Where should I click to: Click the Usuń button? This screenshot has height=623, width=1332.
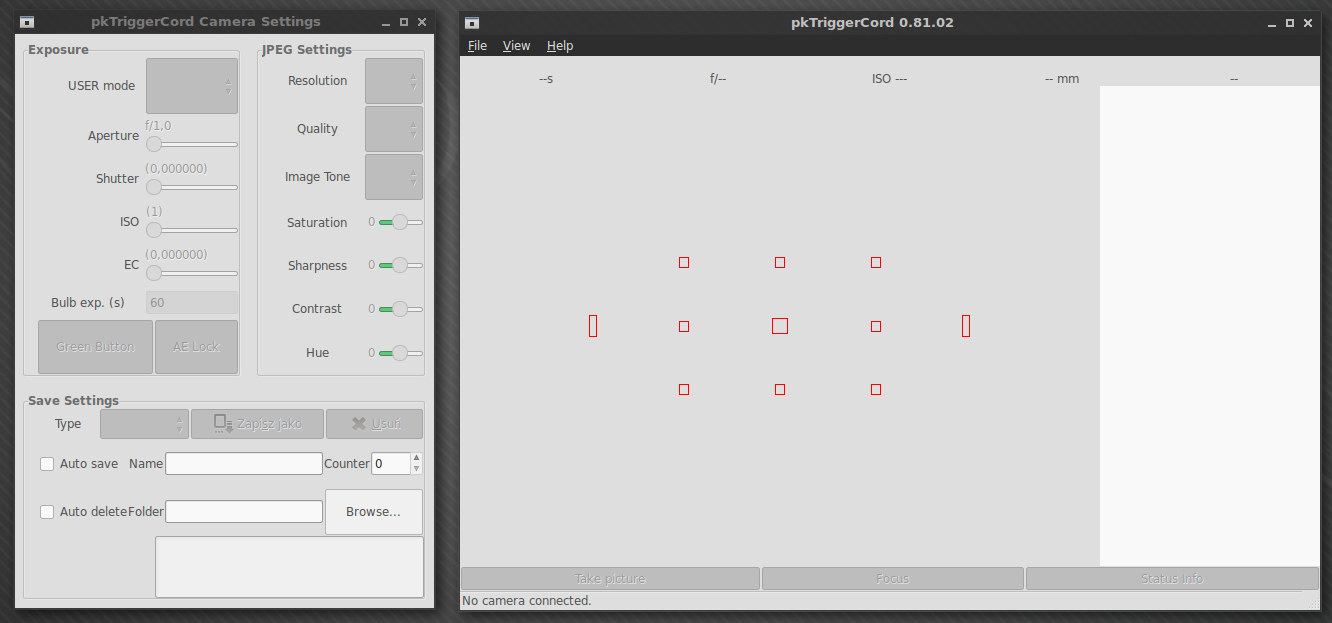(x=375, y=424)
